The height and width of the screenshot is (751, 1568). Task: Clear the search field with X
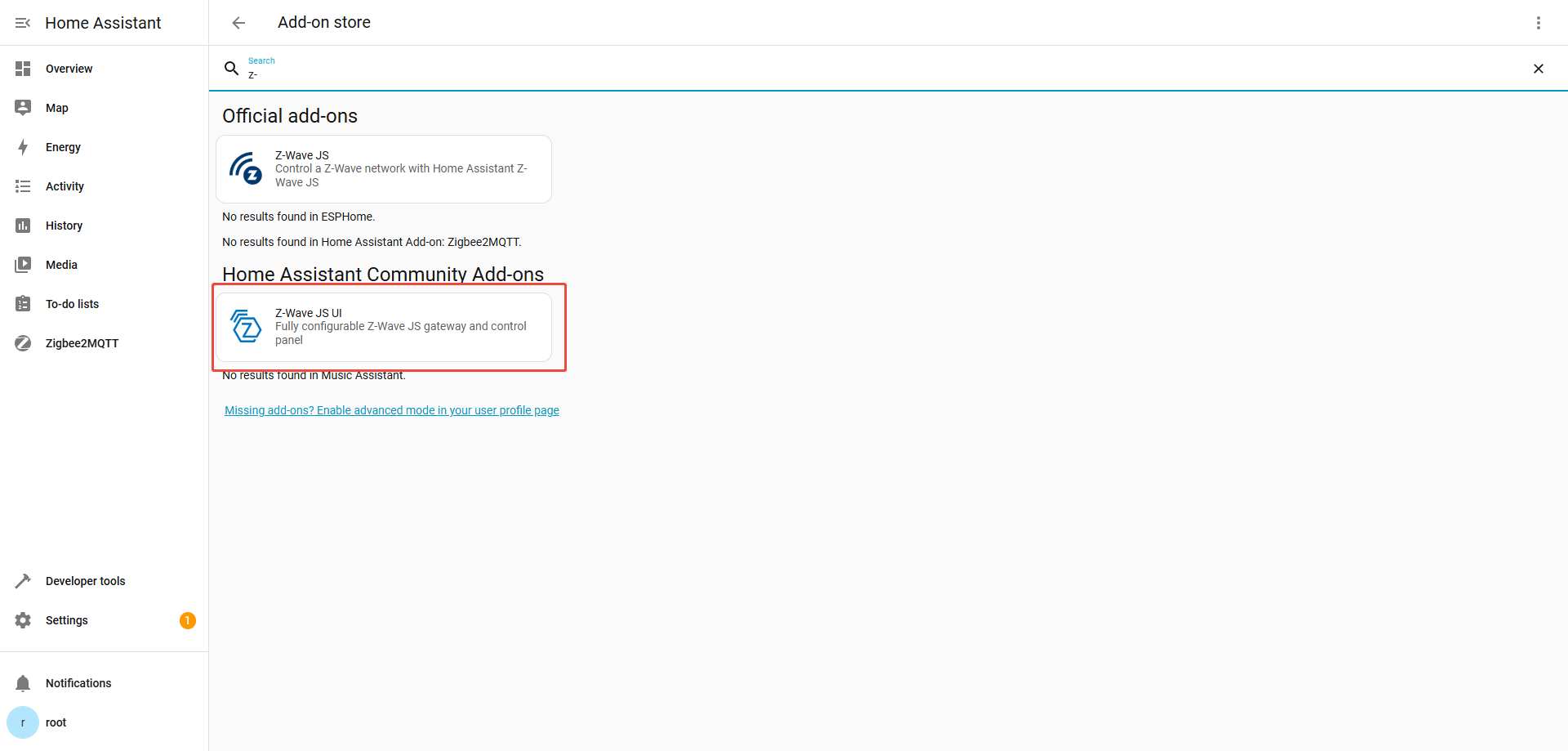tap(1538, 69)
